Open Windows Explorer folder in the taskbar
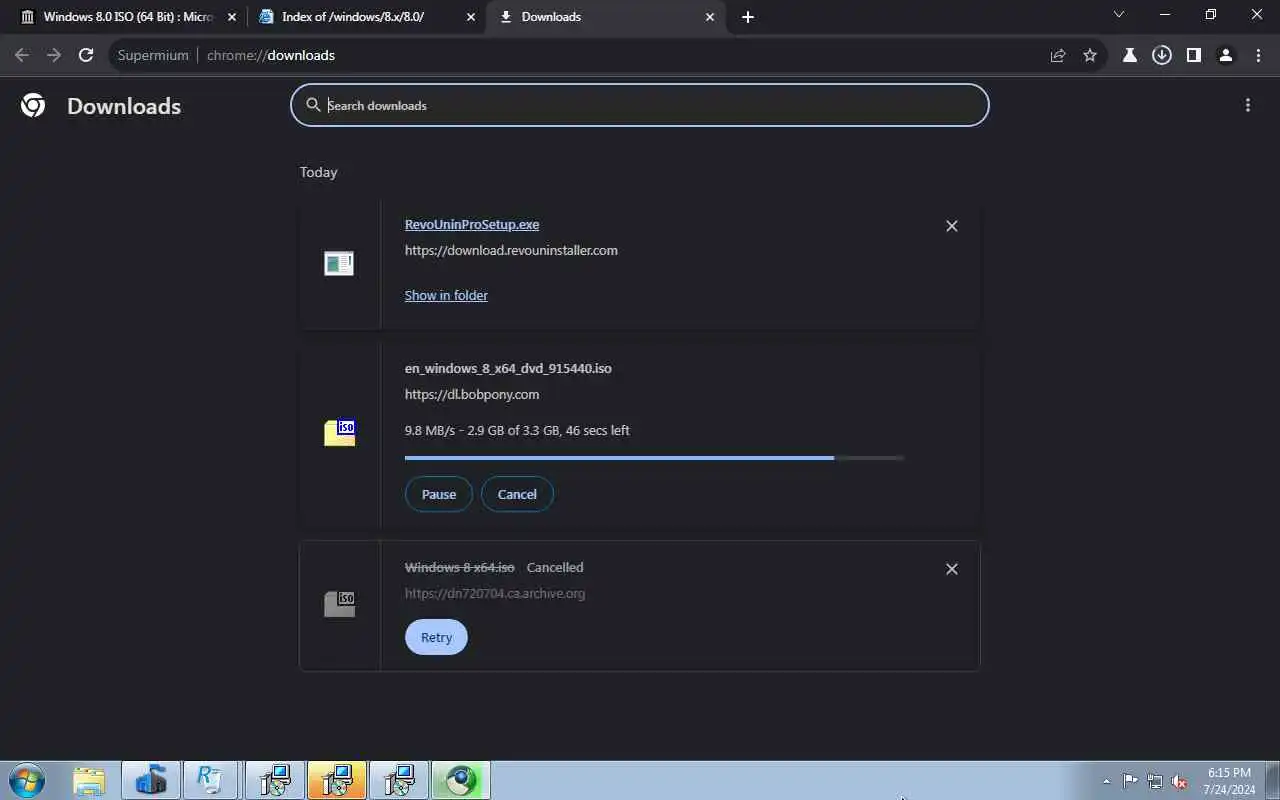Image resolution: width=1280 pixels, height=800 pixels. 89,780
